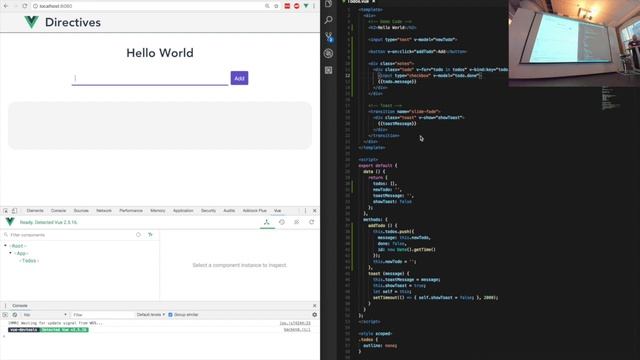Open the DevTools more options menu
The height and width of the screenshot is (360, 640).
click(x=305, y=211)
